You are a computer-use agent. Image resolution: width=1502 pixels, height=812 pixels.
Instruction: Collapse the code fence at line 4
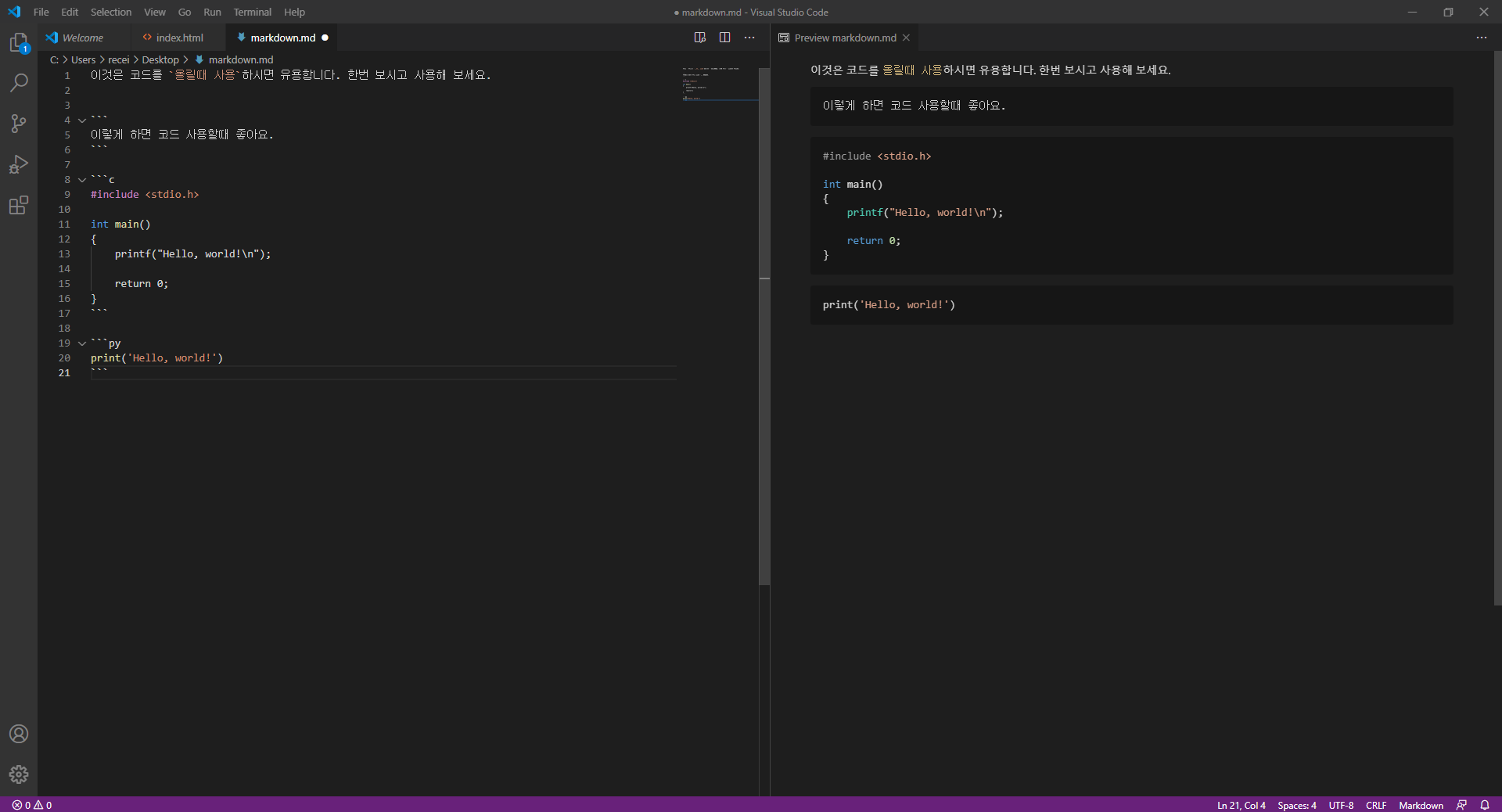pos(82,120)
